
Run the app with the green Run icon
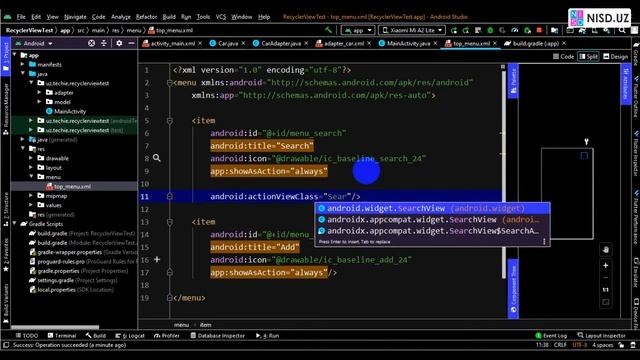point(453,30)
